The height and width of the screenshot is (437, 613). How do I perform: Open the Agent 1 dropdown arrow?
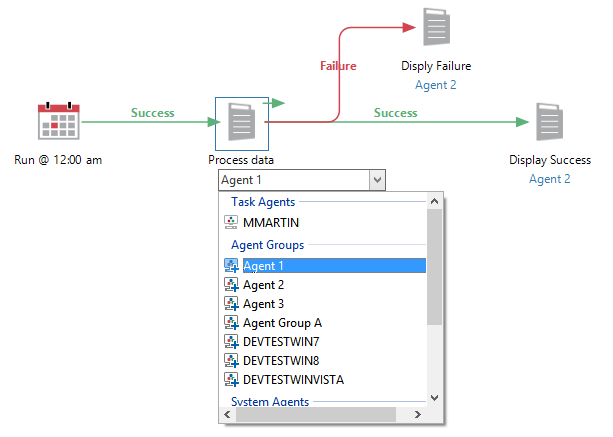376,180
